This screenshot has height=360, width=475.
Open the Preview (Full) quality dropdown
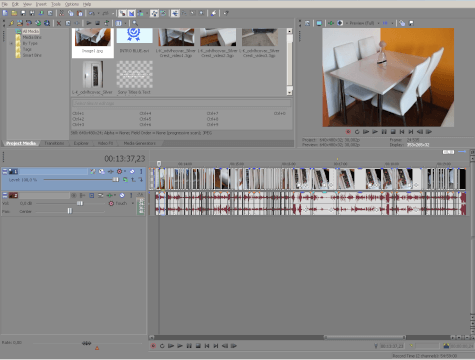(x=363, y=23)
